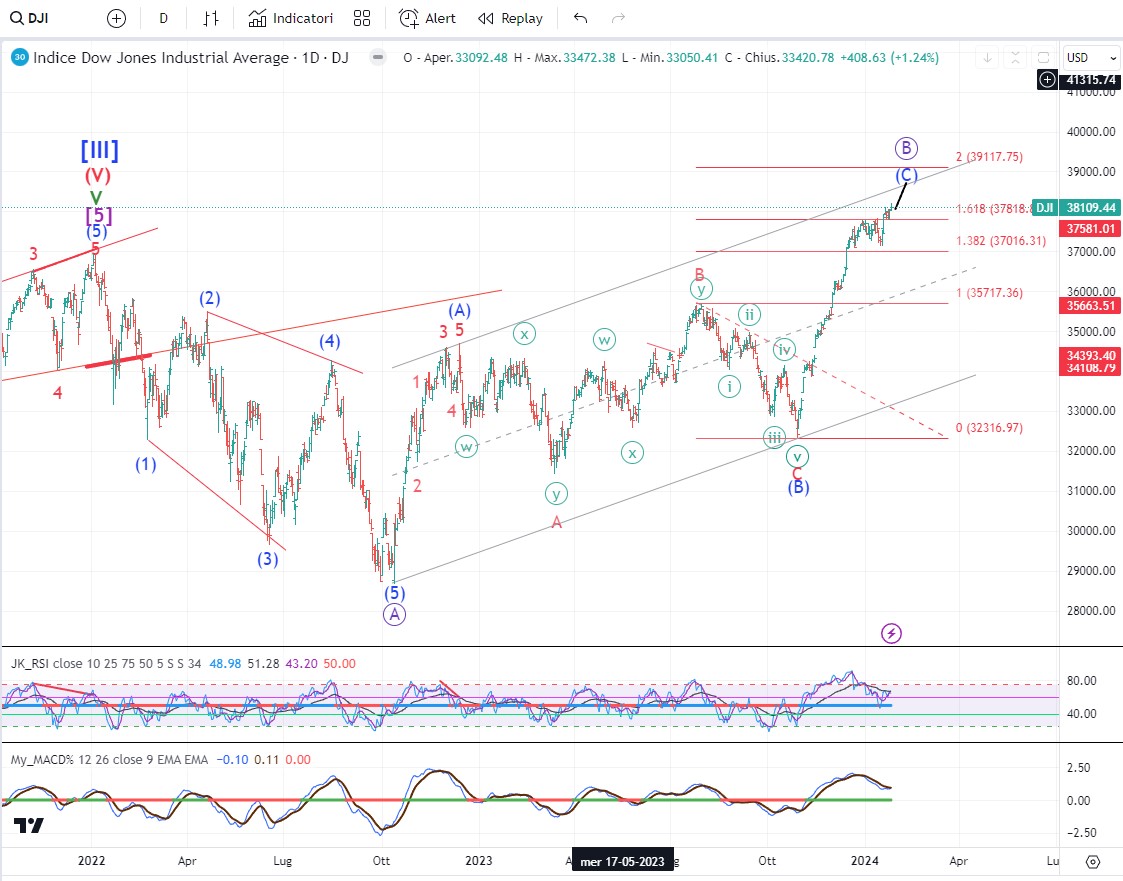Click the opening value 33092.48

coord(481,58)
